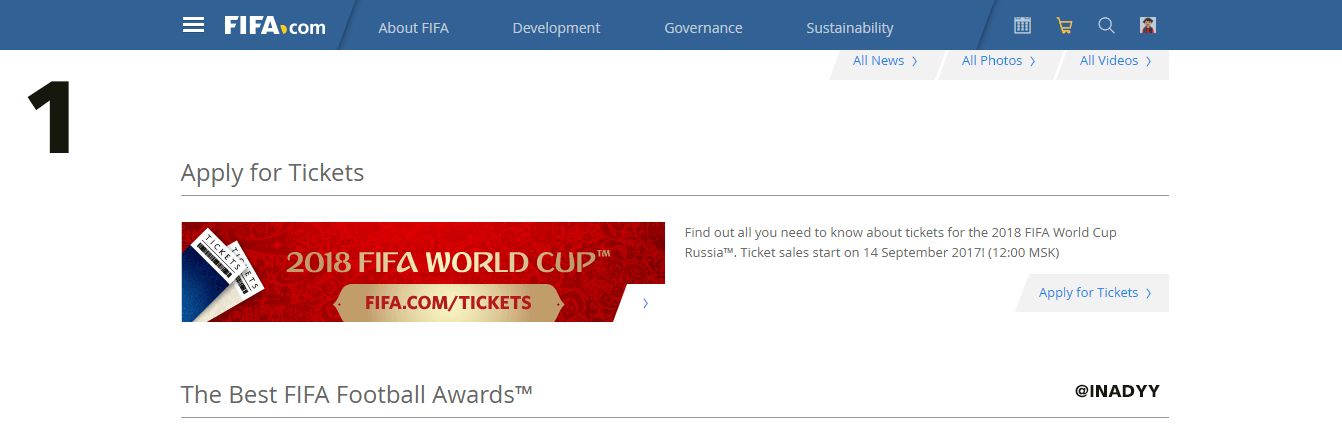Click the FIFA.com logo
1342x427 pixels.
[275, 26]
